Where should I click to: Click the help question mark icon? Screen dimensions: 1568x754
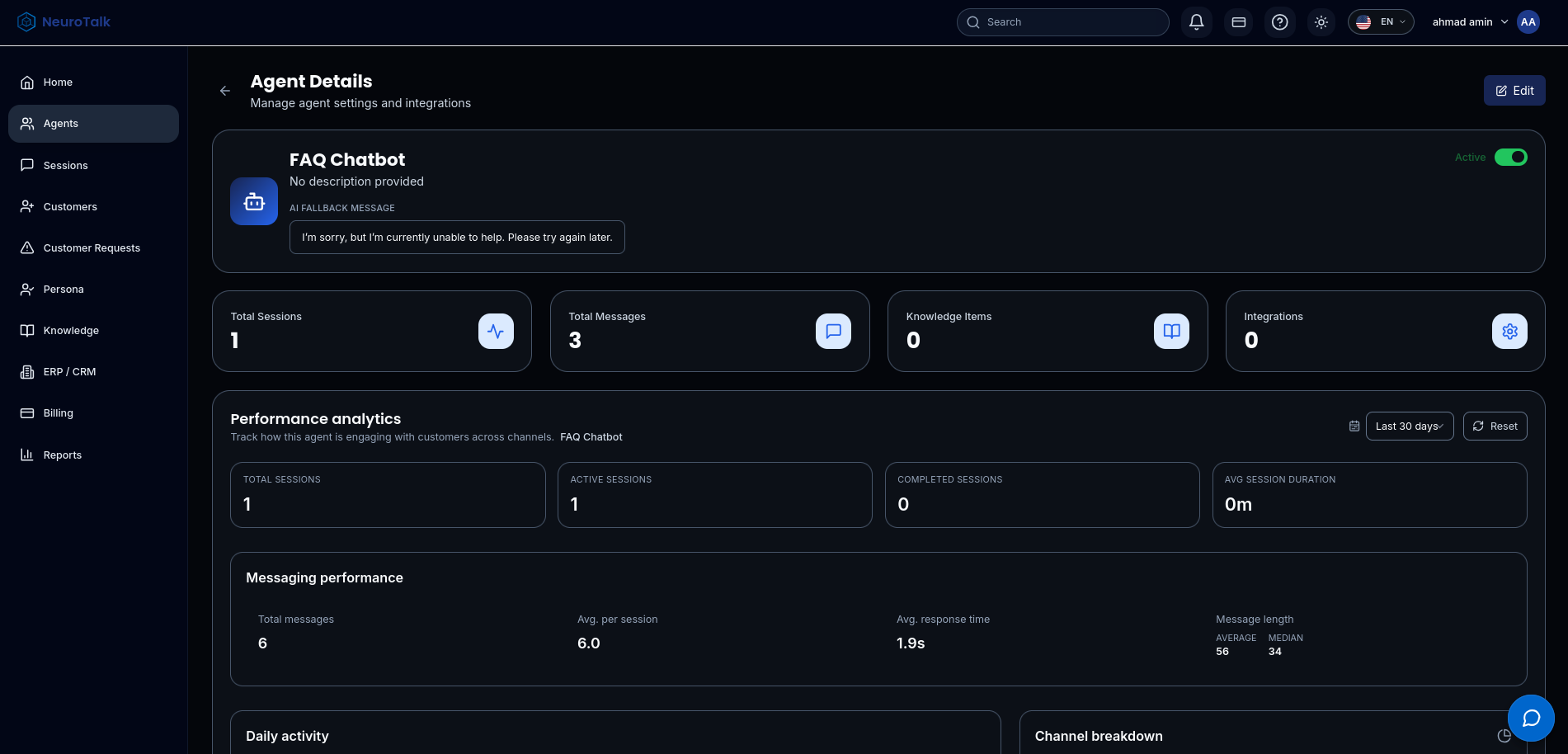(x=1279, y=22)
